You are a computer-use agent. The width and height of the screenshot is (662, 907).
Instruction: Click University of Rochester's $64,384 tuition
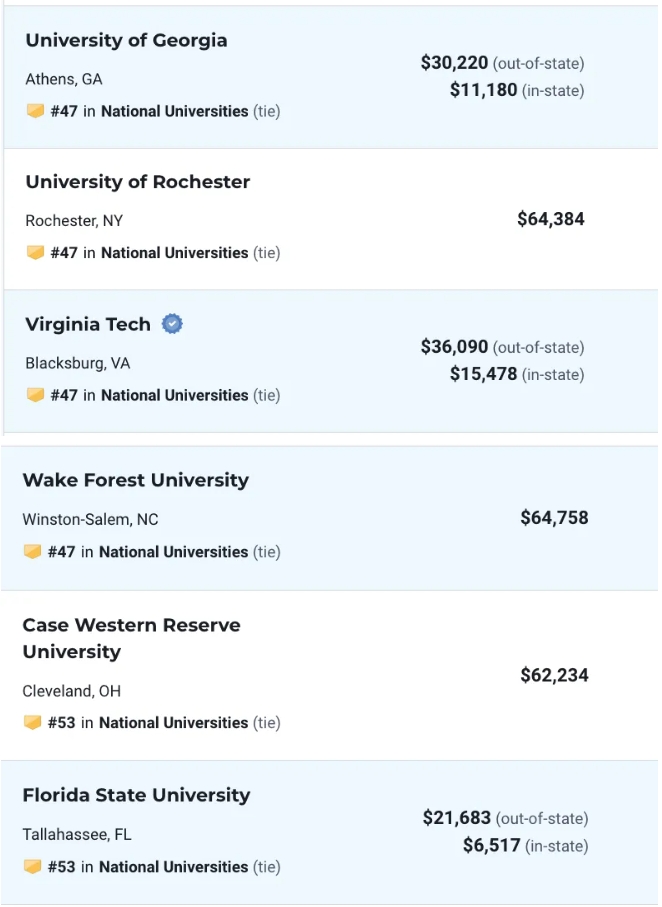pos(550,219)
